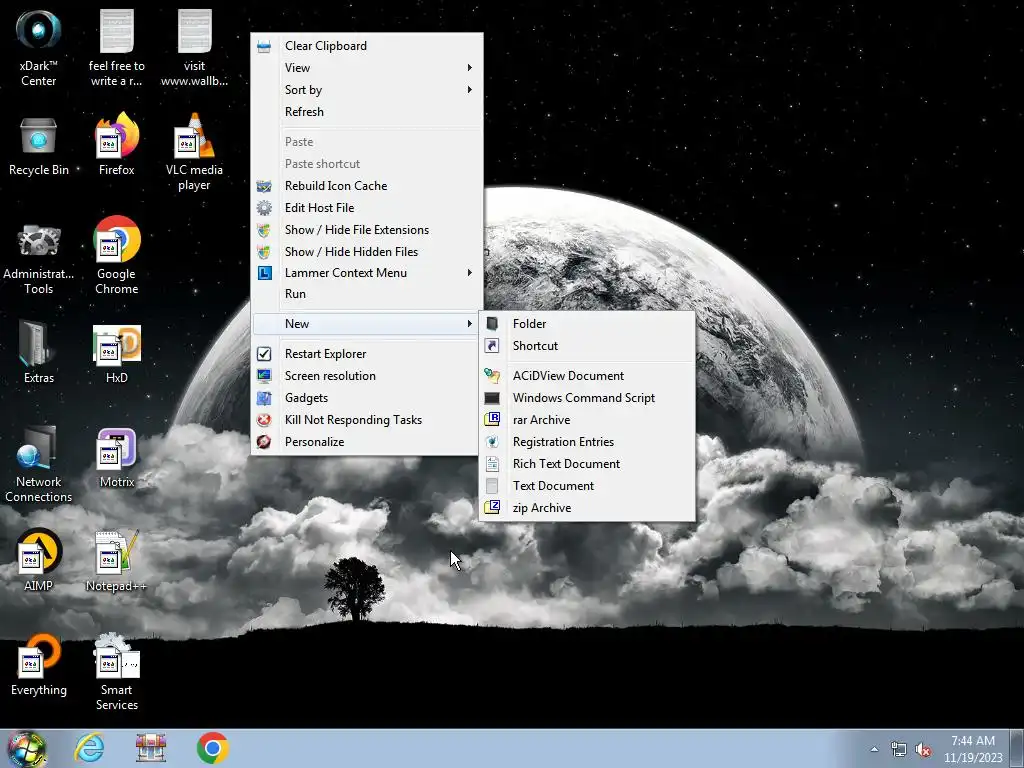This screenshot has height=768, width=1024.
Task: Open the xDark Center desktop icon
Action: (39, 48)
